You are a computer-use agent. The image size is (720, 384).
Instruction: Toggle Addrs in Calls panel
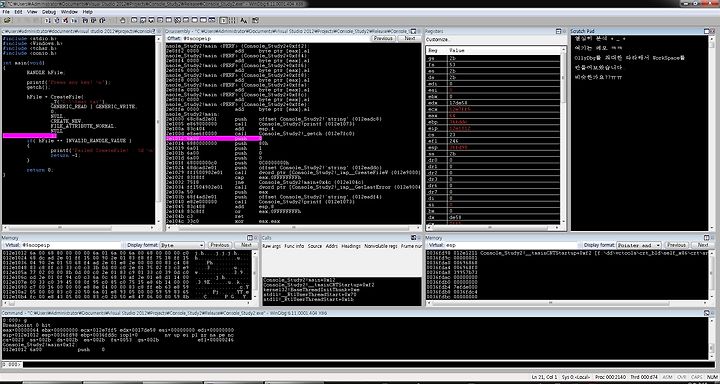click(332, 246)
